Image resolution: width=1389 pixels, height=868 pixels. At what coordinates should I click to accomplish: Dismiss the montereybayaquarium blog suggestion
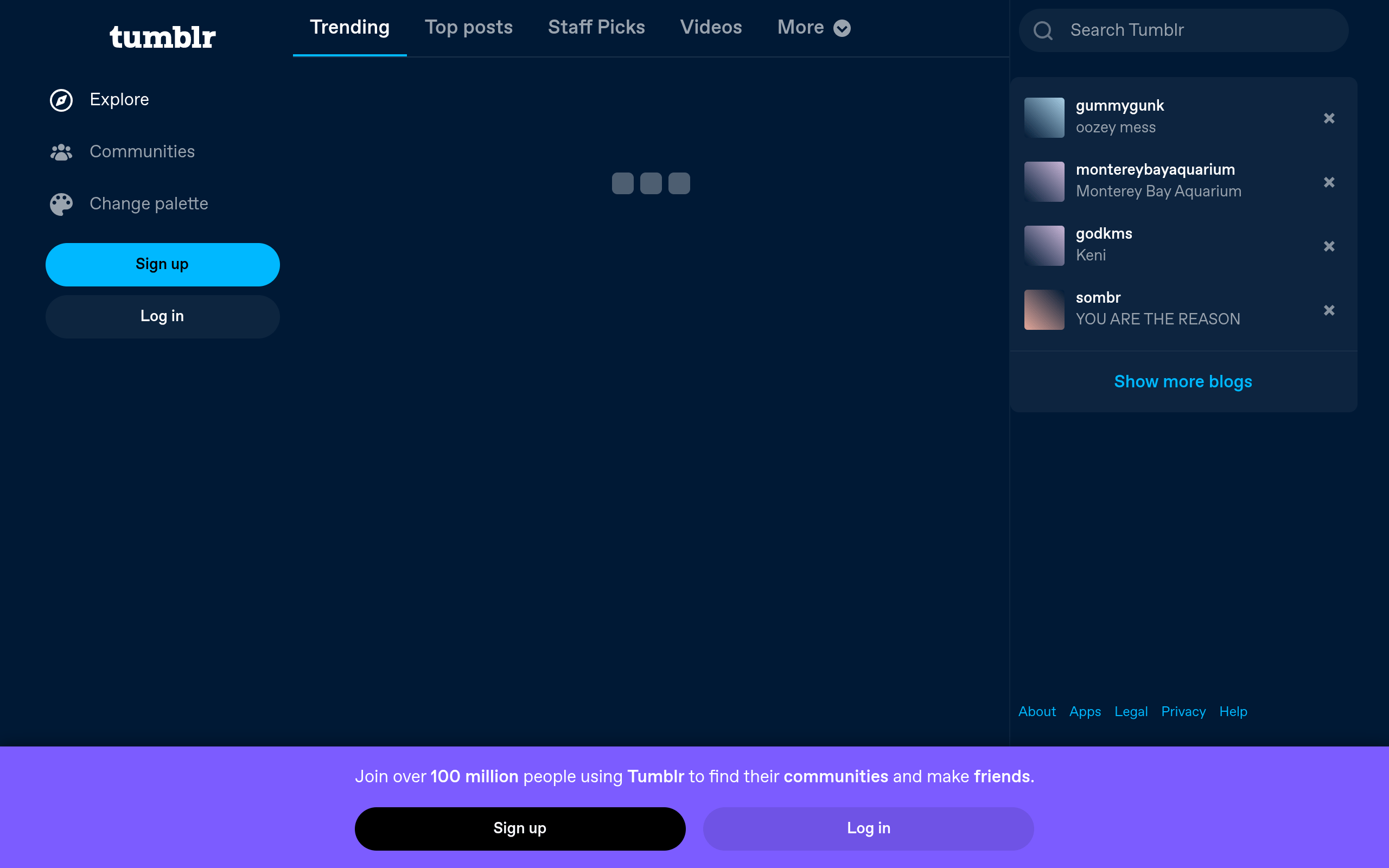pos(1329,182)
